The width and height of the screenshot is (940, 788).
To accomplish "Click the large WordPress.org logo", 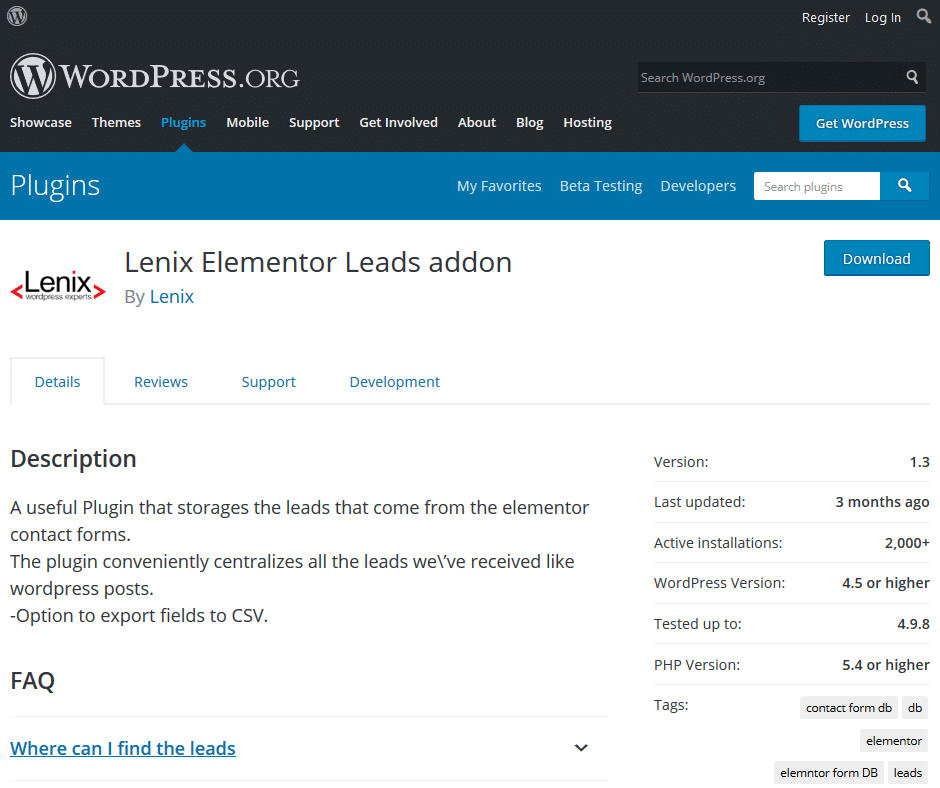I will 155,77.
